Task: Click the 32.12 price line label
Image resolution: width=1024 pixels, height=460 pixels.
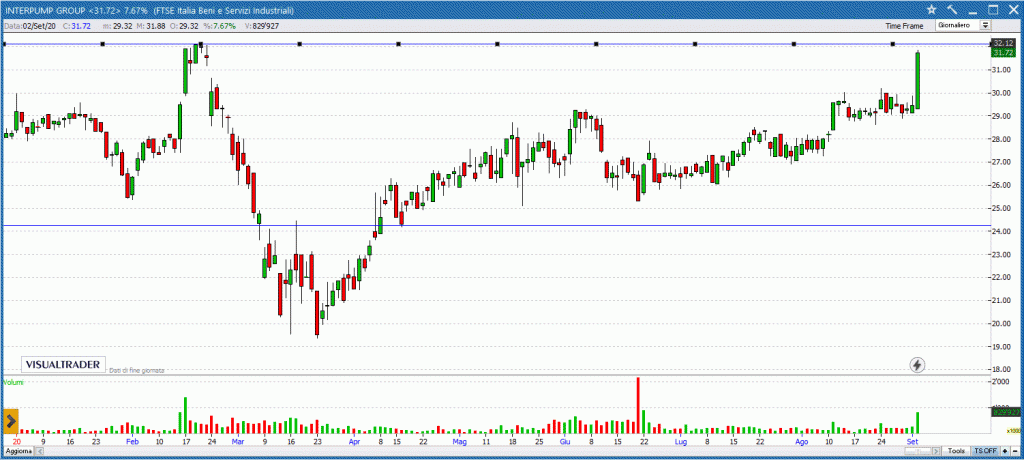Action: point(1002,43)
